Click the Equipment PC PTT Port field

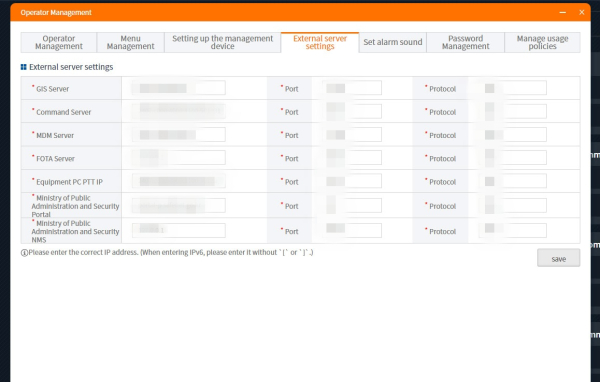[x=352, y=181]
